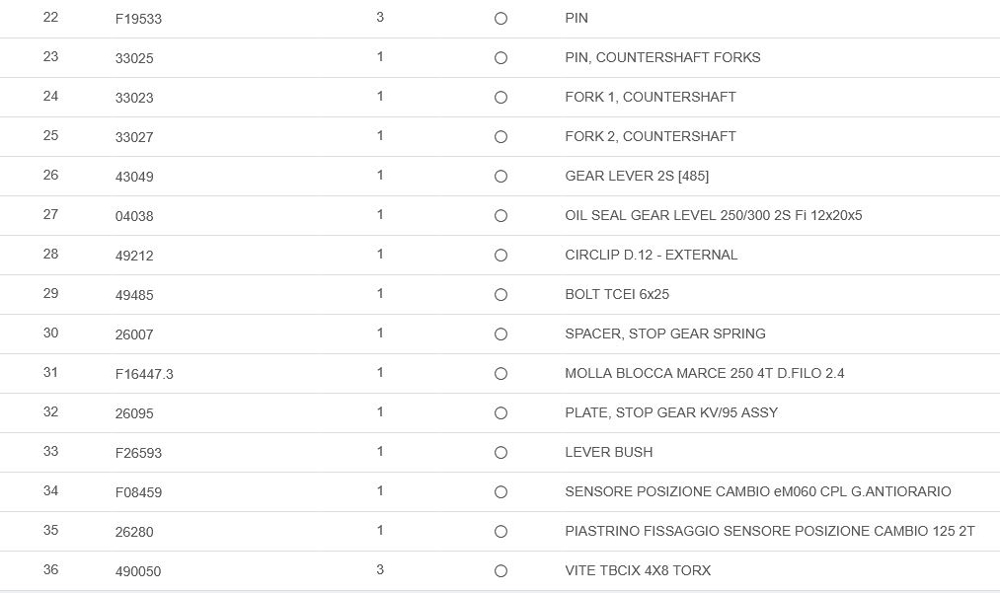Click the PIASTRINO FISSAGGIO SENSORE description
Screen dimensions: 1000x593
(x=769, y=531)
